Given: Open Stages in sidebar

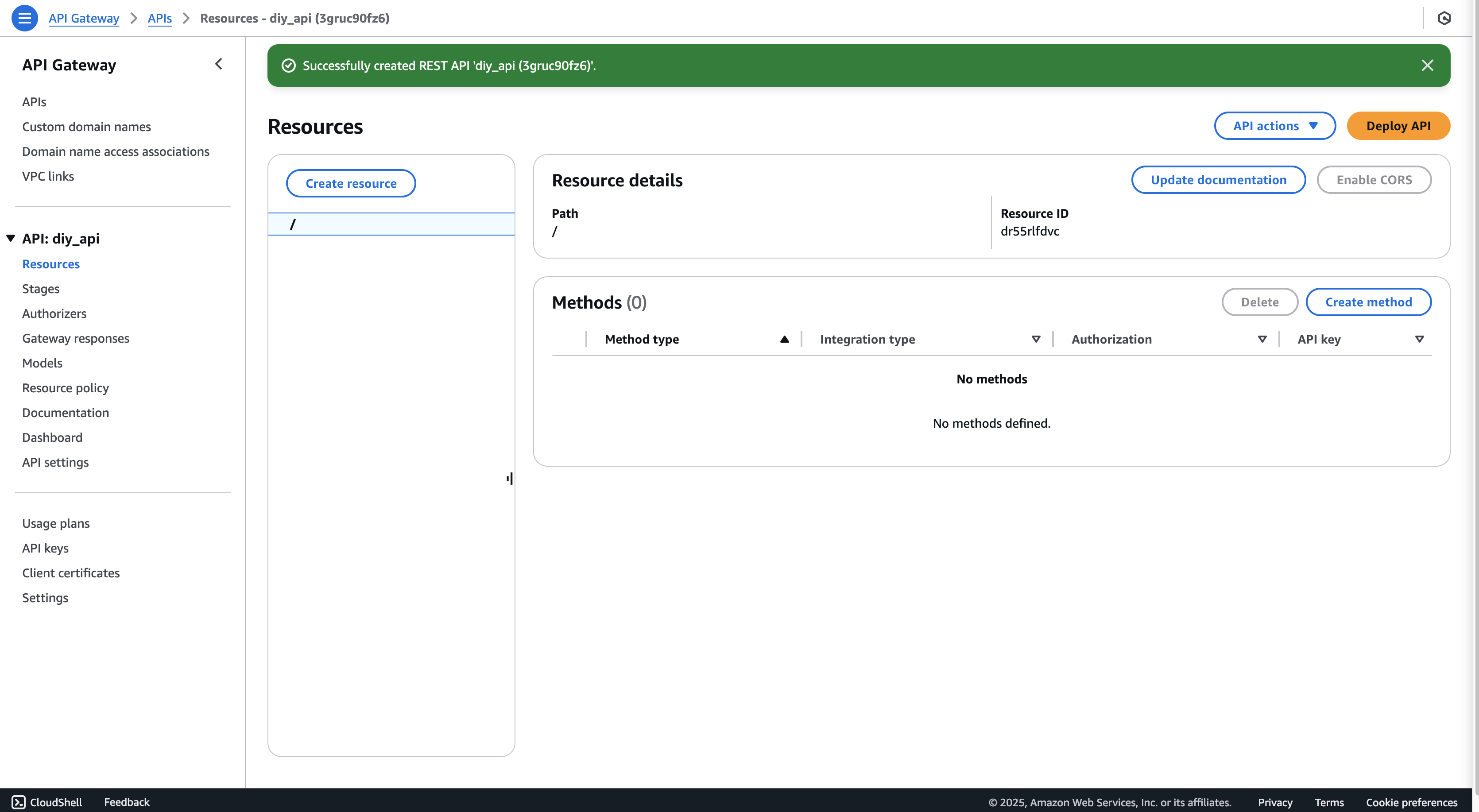Looking at the screenshot, I should (41, 288).
